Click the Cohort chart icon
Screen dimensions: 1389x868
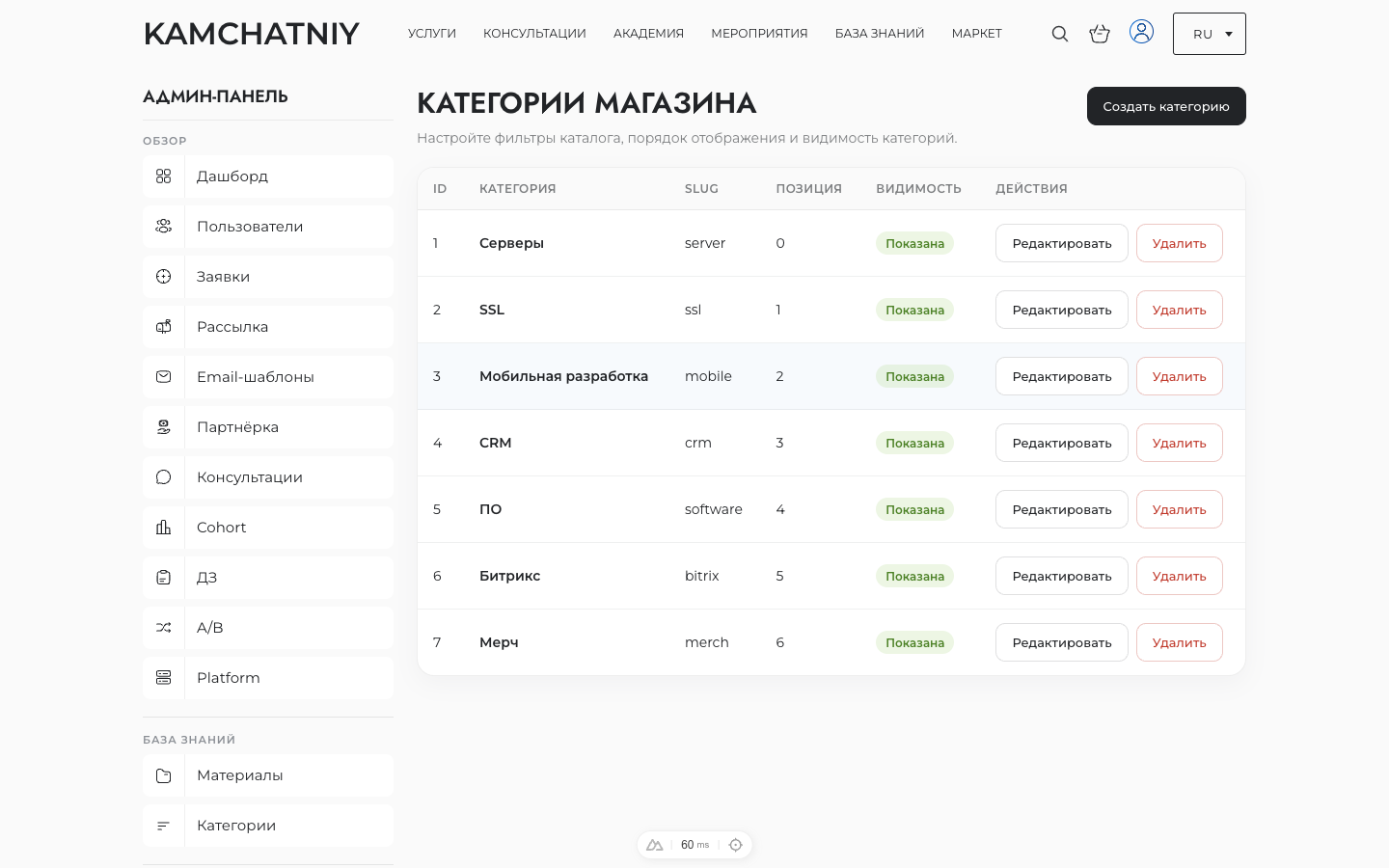coord(164,528)
